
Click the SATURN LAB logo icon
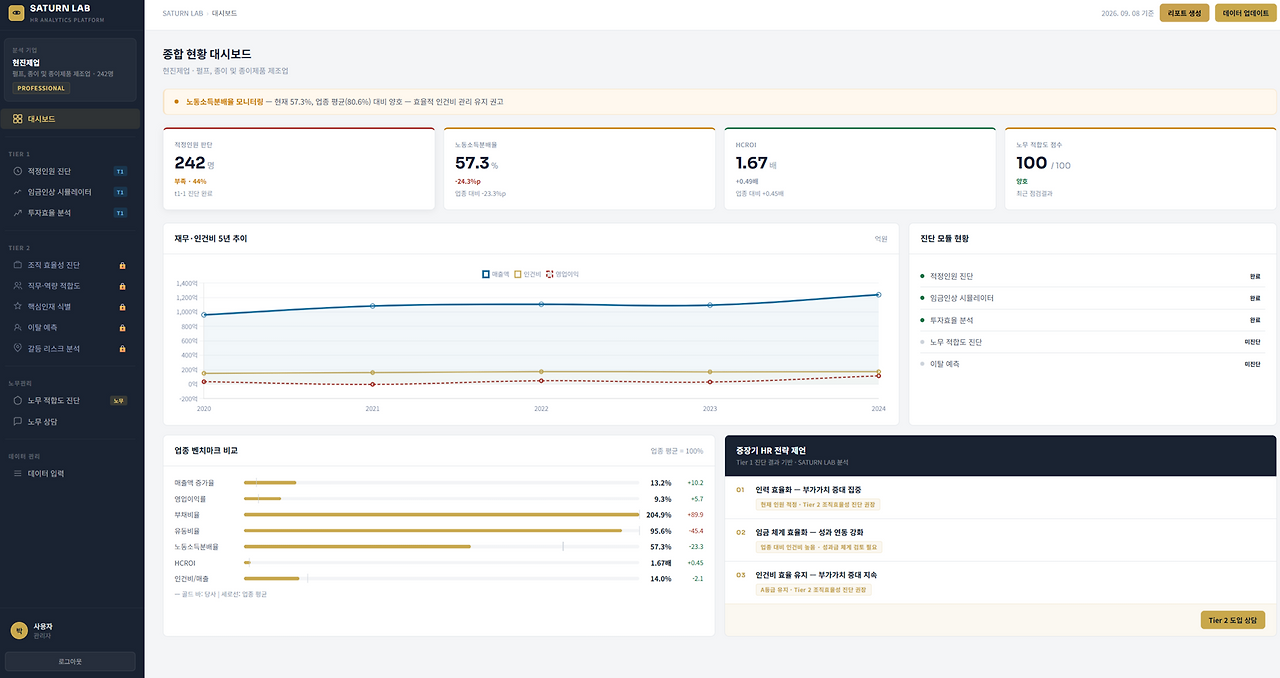pos(16,14)
